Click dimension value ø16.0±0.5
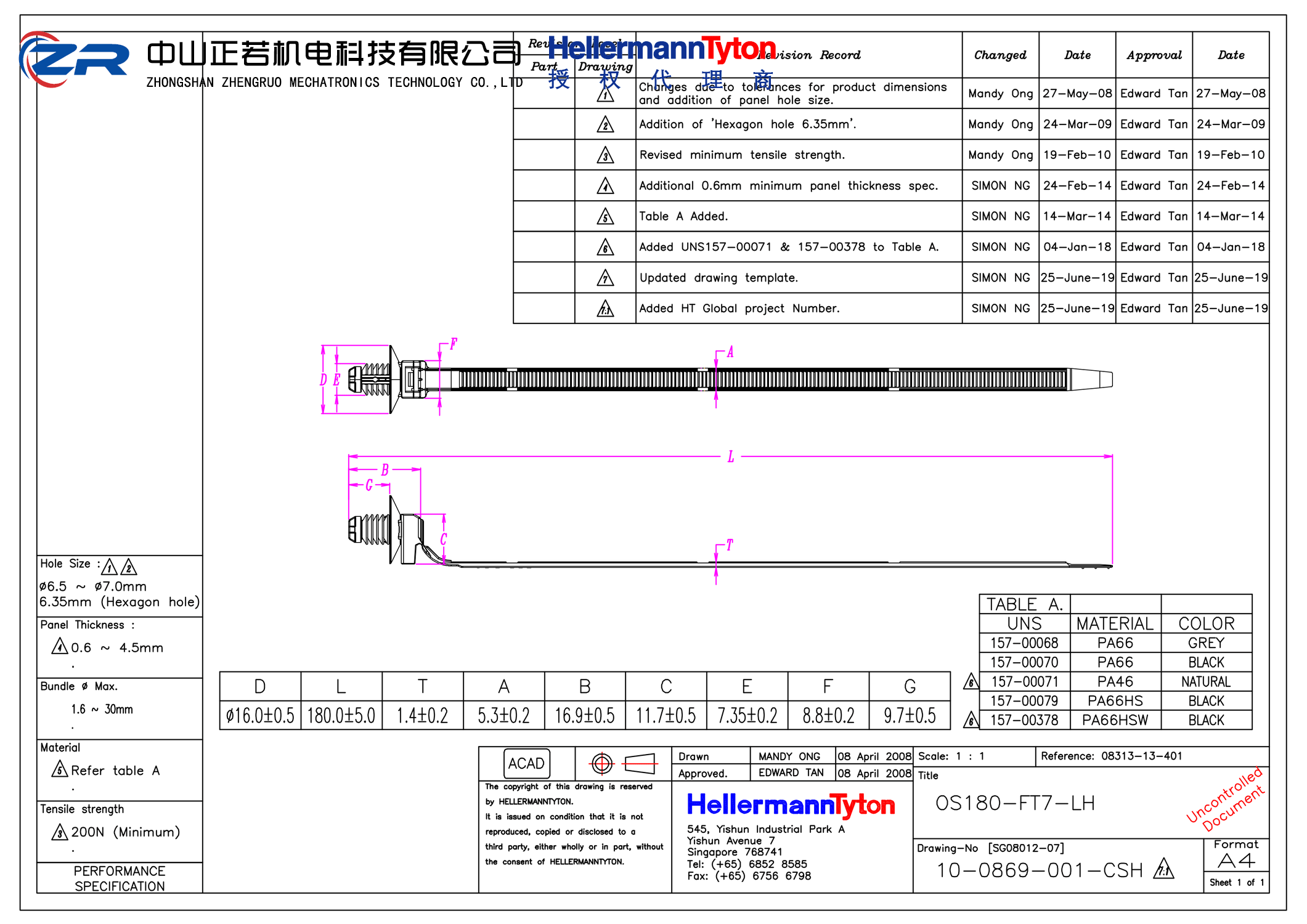 (260, 716)
